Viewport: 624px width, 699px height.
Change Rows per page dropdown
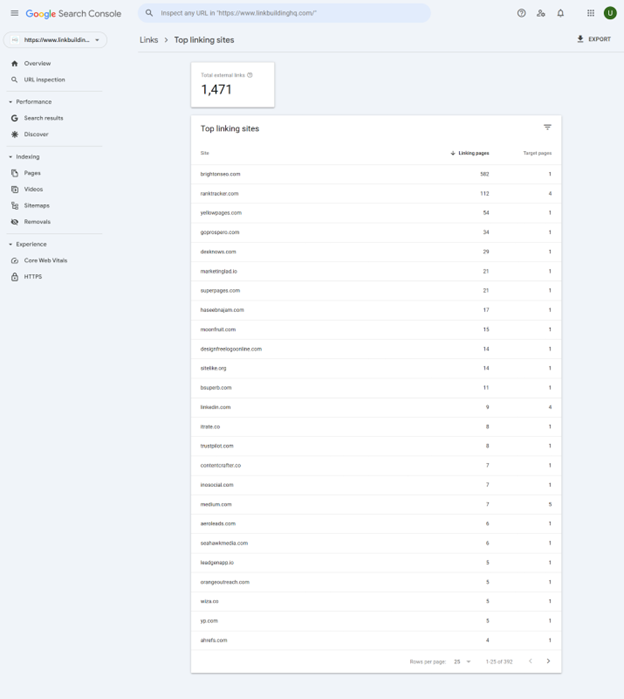pos(462,662)
